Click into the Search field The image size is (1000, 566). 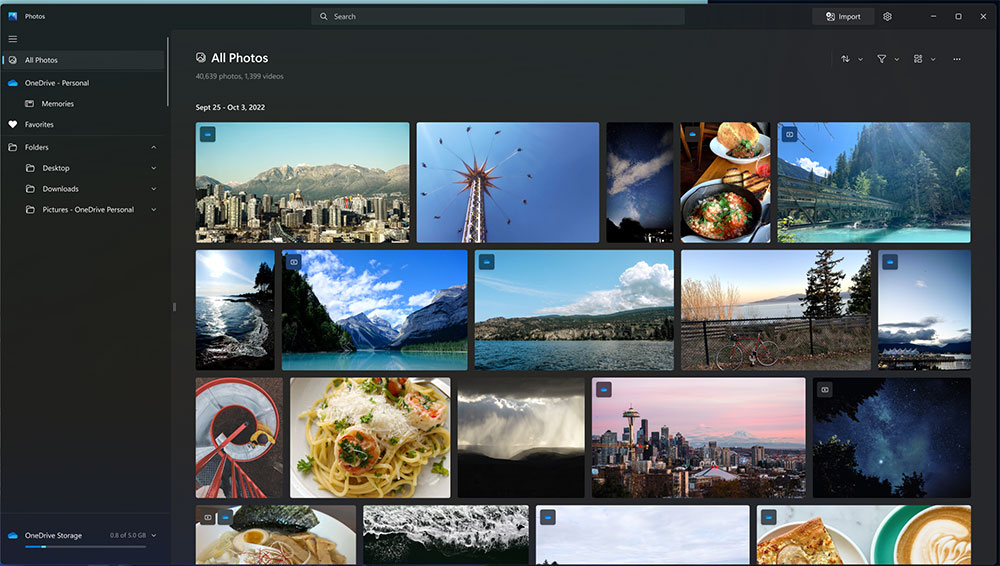(498, 17)
